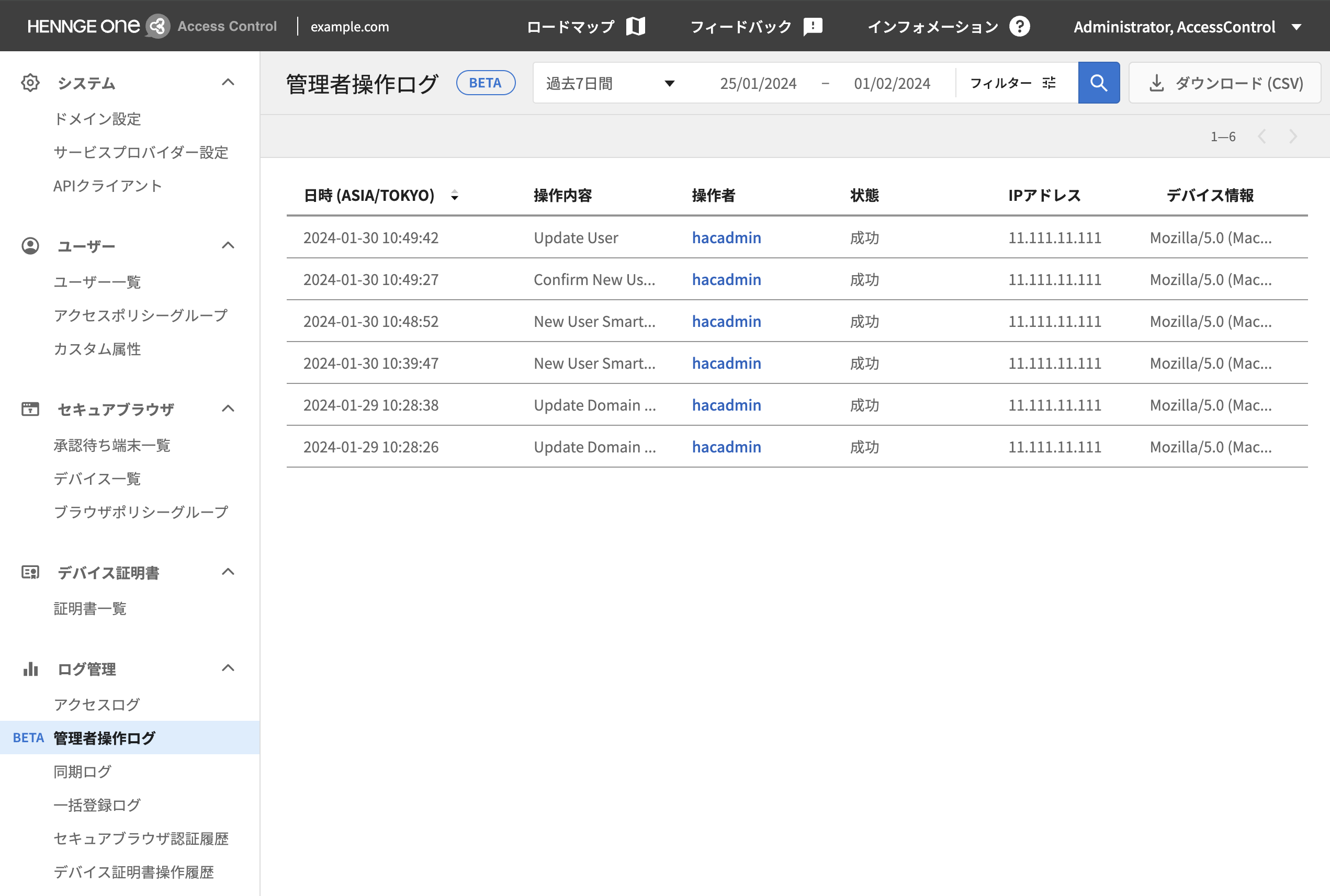Click the ロードマップ link

(x=570, y=27)
